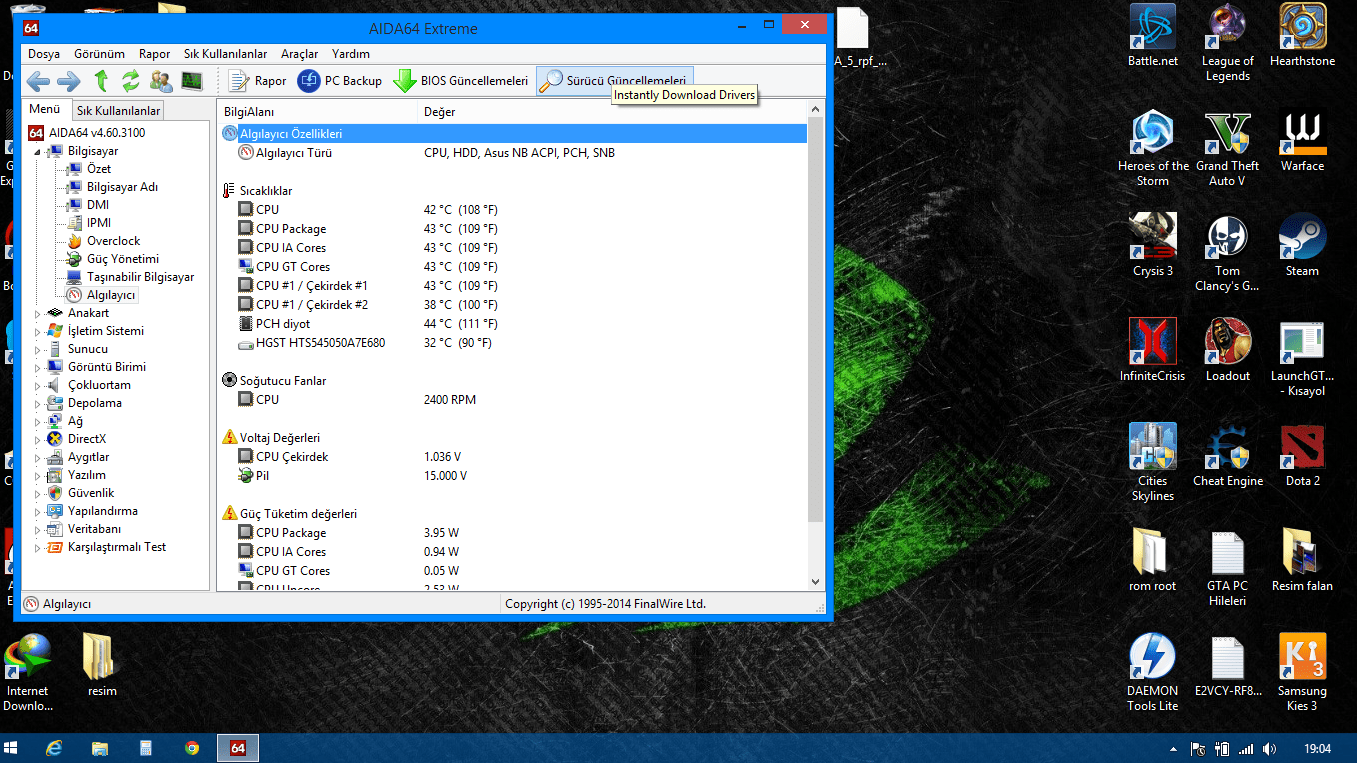
Task: Open the Steam desktop shortcut
Action: [x=1302, y=246]
